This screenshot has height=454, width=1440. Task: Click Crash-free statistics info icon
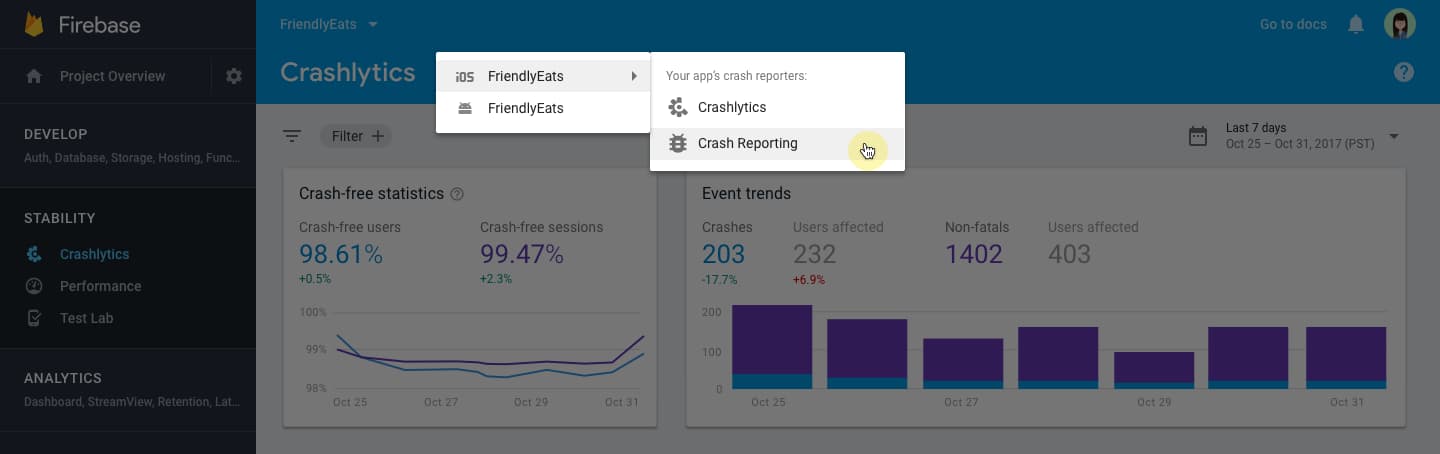[x=457, y=194]
